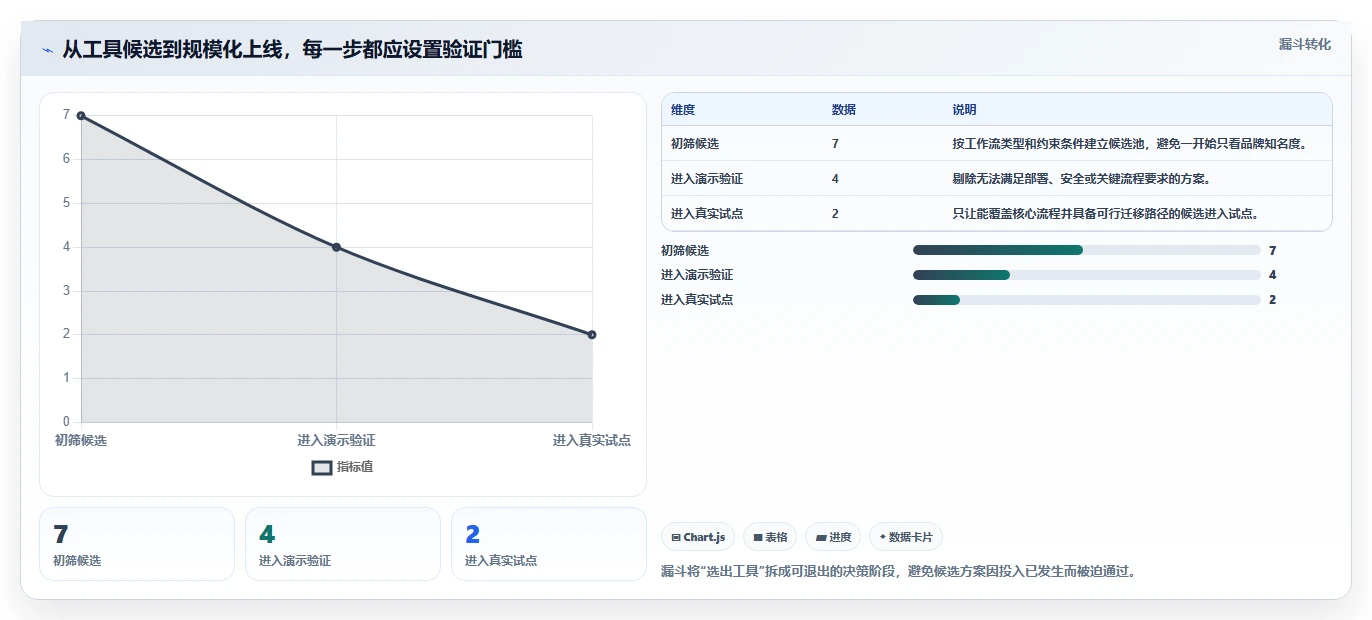Click the 数据卡片 tag chip
The image size is (1372, 620).
coord(906,537)
